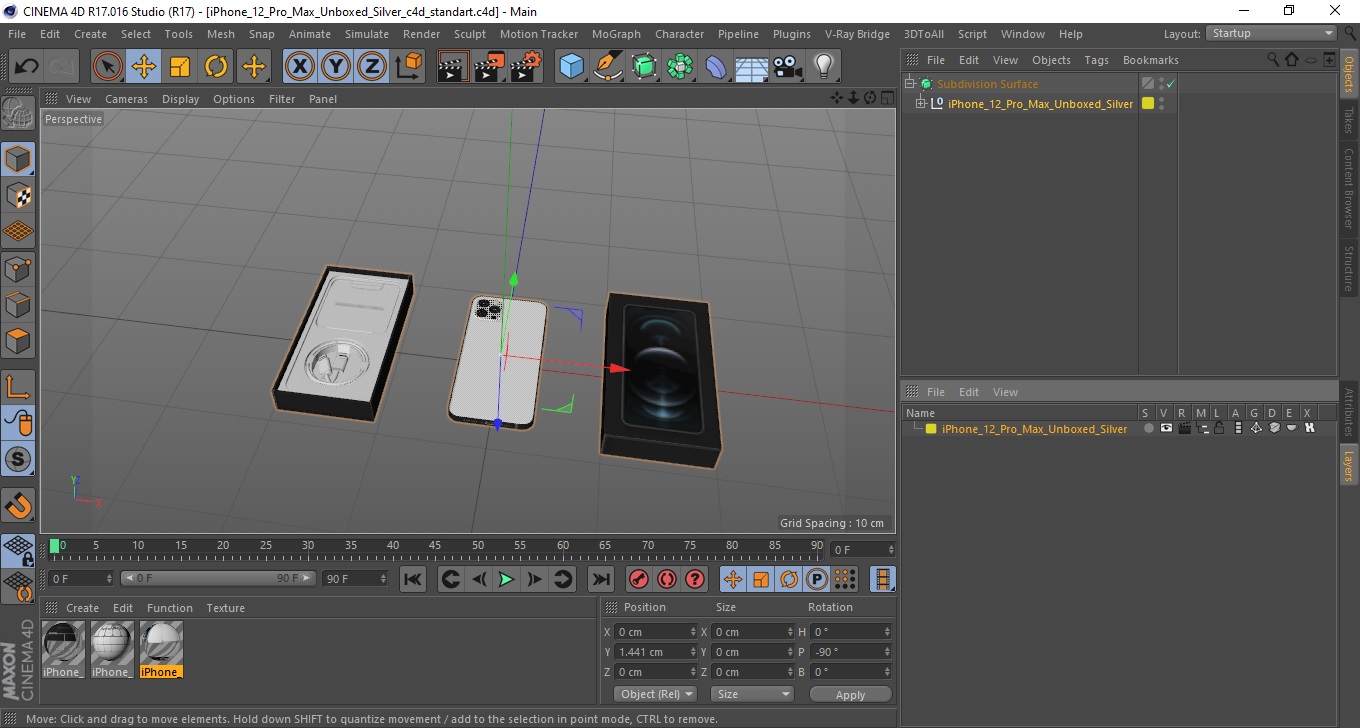1360x728 pixels.
Task: Open Bookmarks in object manager
Action: 1150,60
